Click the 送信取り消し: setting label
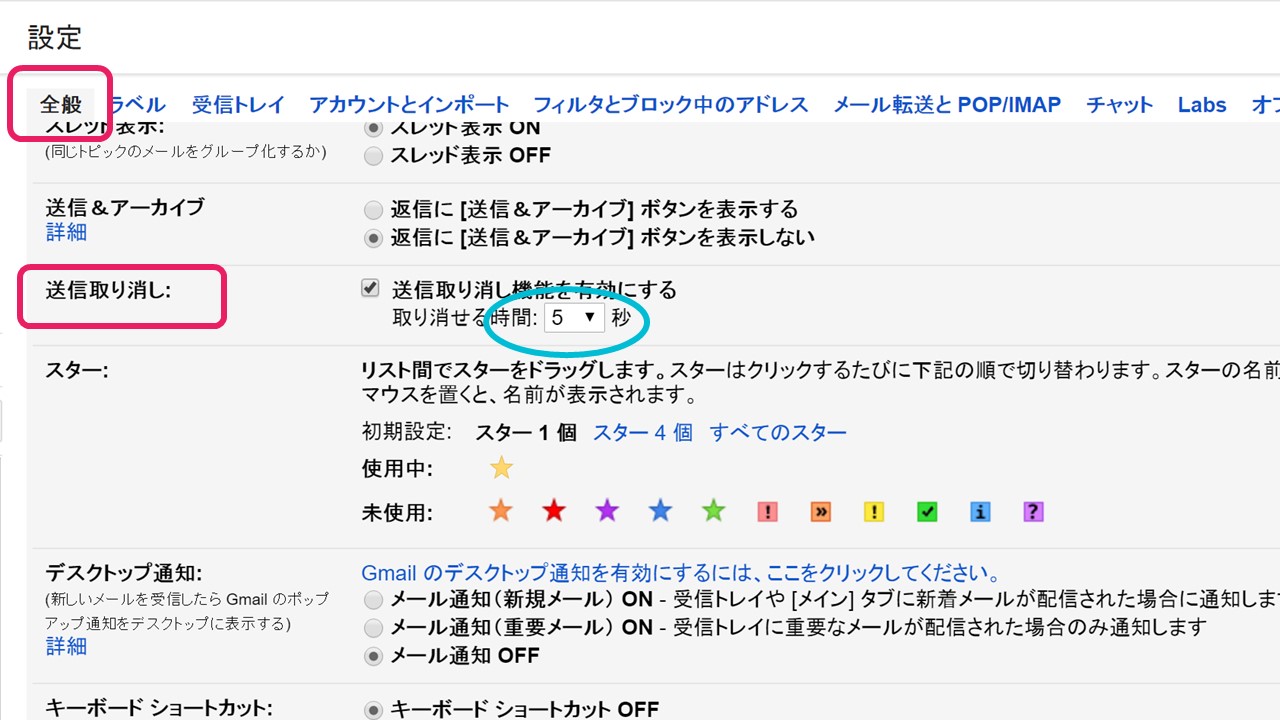The height and width of the screenshot is (720, 1280). (x=108, y=291)
